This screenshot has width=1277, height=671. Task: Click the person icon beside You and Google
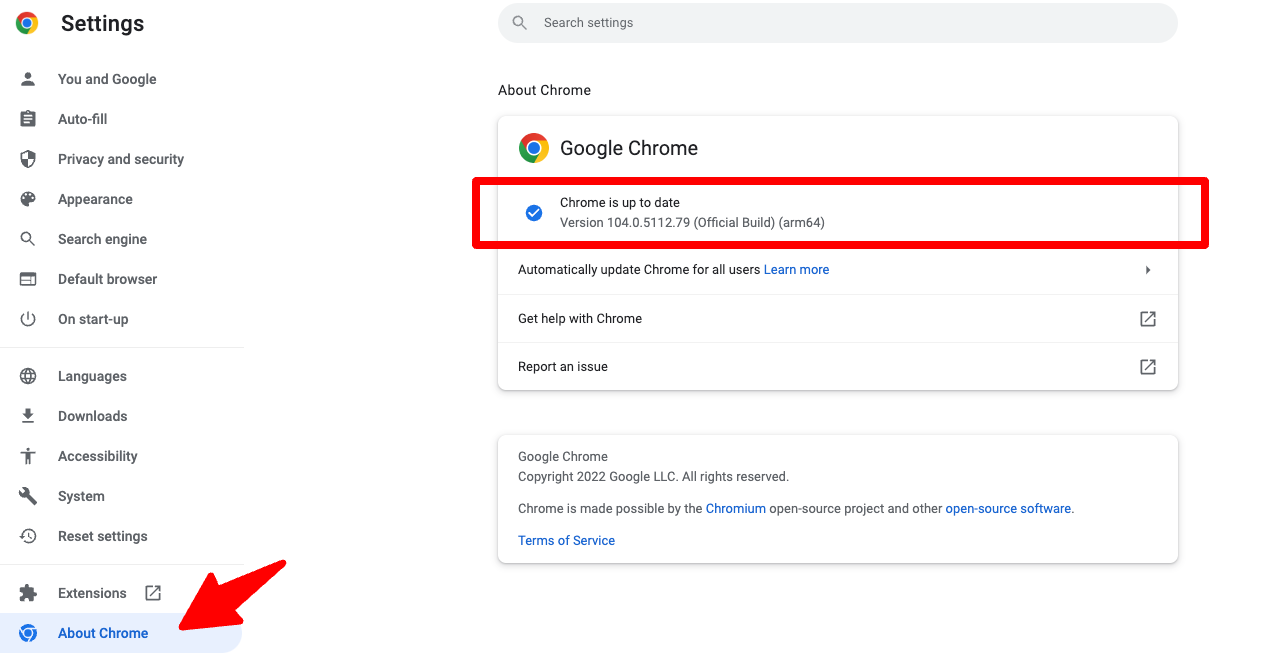pos(28,79)
